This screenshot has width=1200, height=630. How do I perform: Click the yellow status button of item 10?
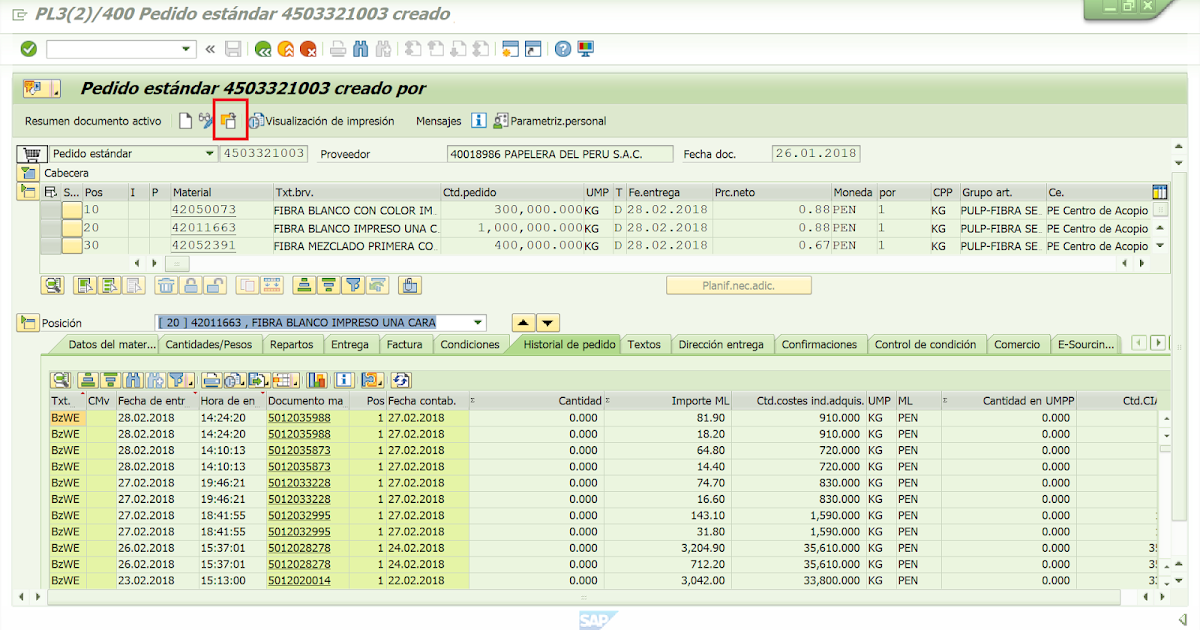click(72, 210)
